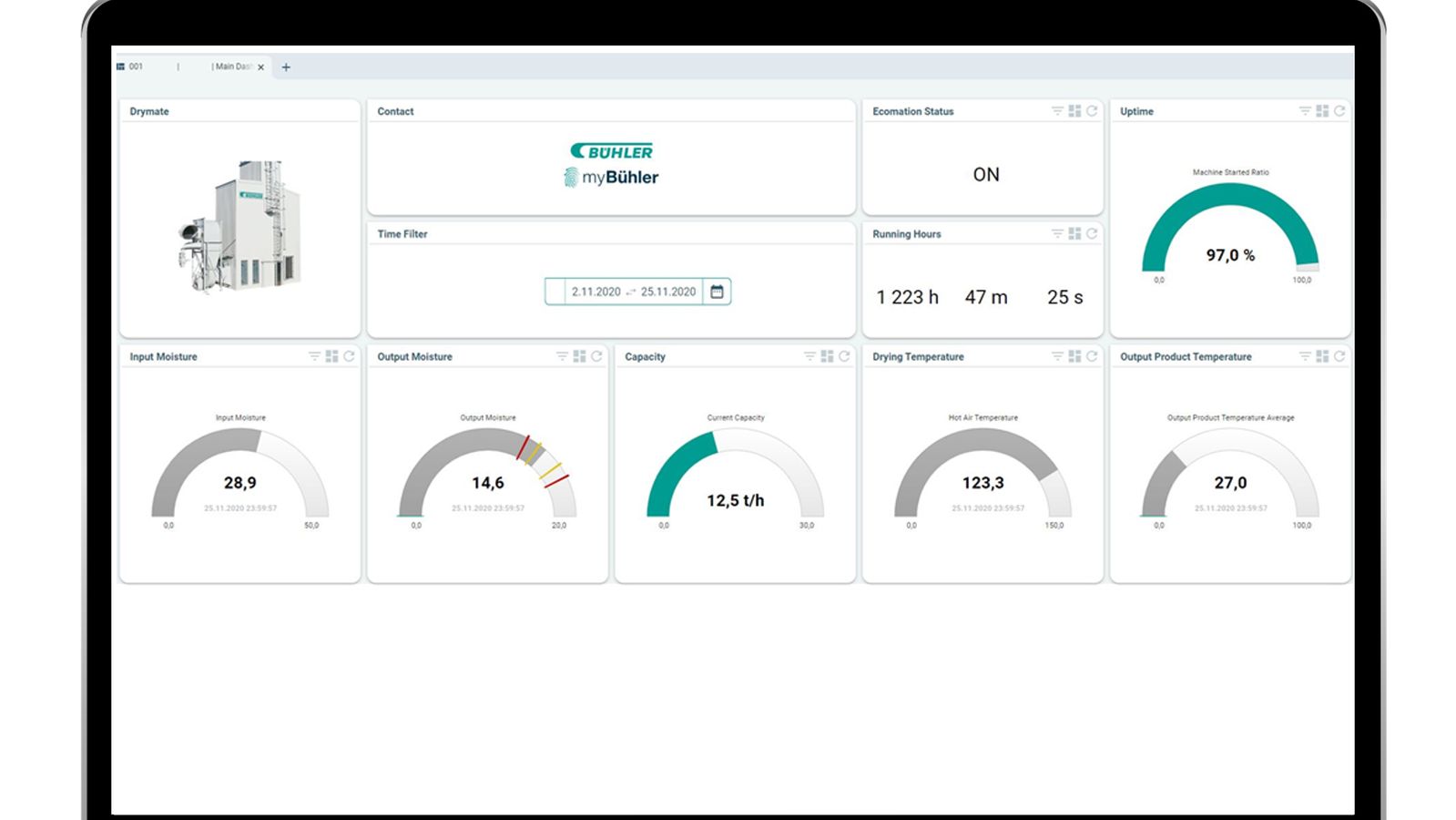Close the Main Dashboard tab

[261, 67]
